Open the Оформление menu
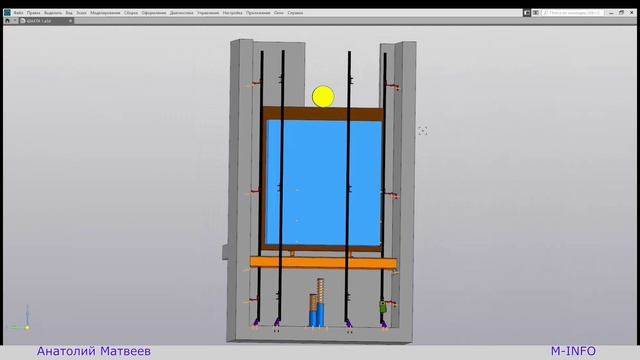 click(x=154, y=13)
